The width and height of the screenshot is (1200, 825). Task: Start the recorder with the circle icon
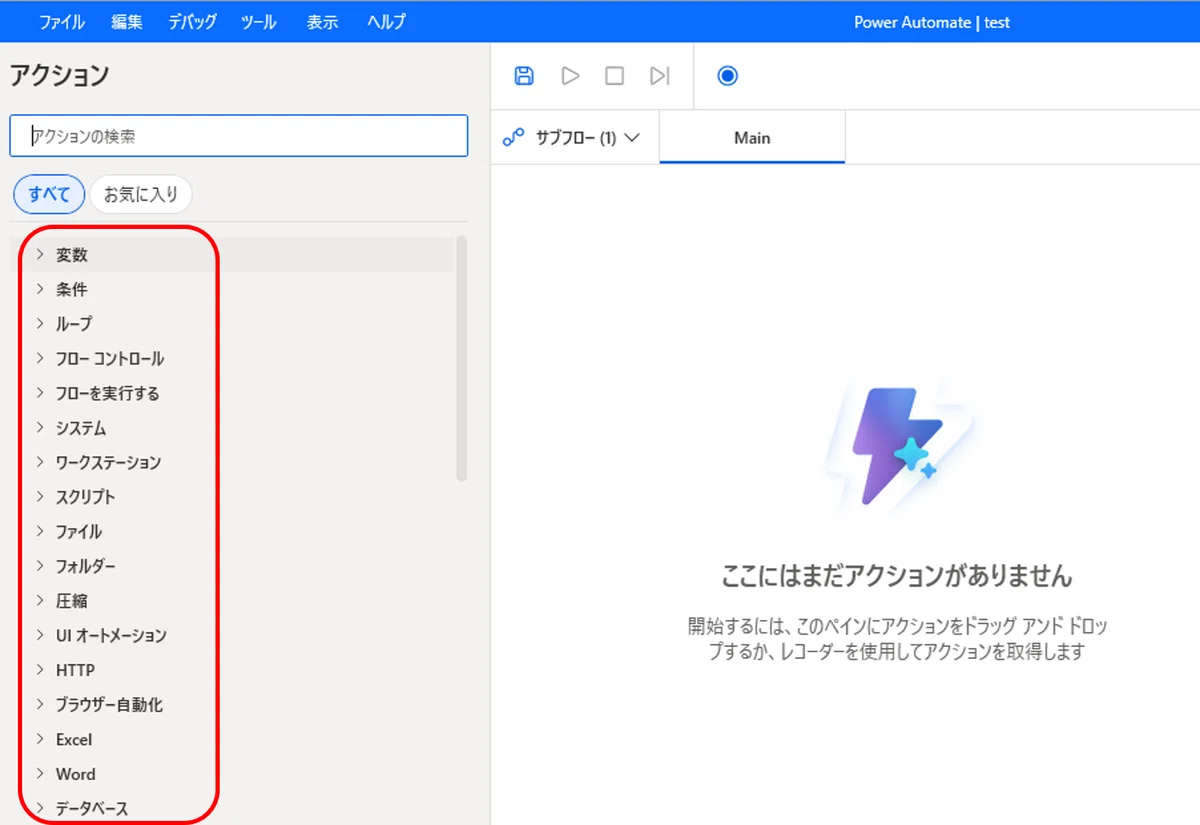(x=728, y=76)
